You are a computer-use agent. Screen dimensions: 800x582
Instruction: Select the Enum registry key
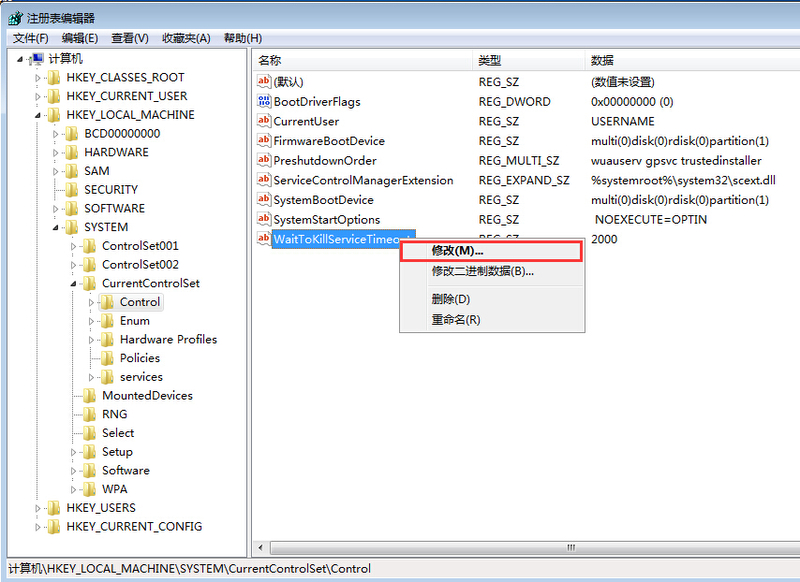tap(135, 320)
